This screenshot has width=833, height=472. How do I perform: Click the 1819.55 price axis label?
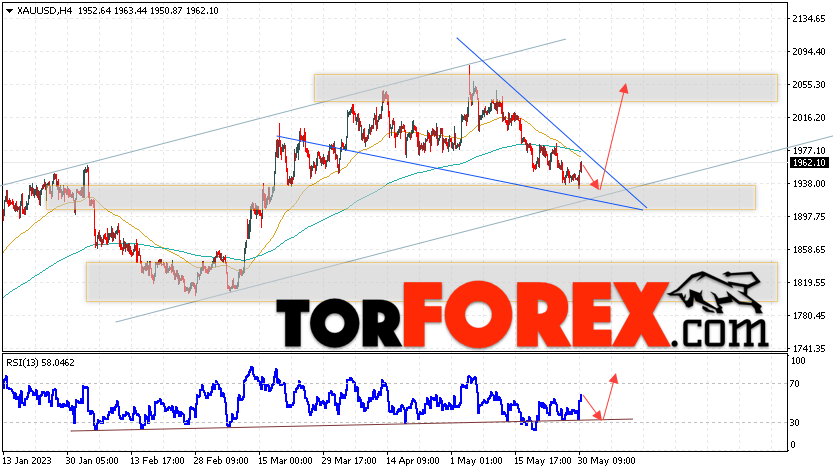[x=809, y=283]
